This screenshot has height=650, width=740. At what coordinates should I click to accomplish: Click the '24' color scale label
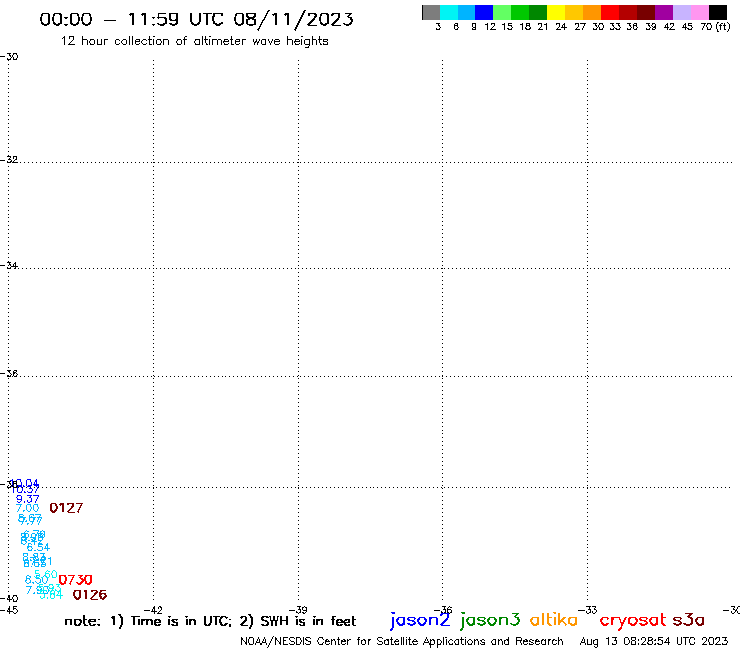tap(561, 27)
